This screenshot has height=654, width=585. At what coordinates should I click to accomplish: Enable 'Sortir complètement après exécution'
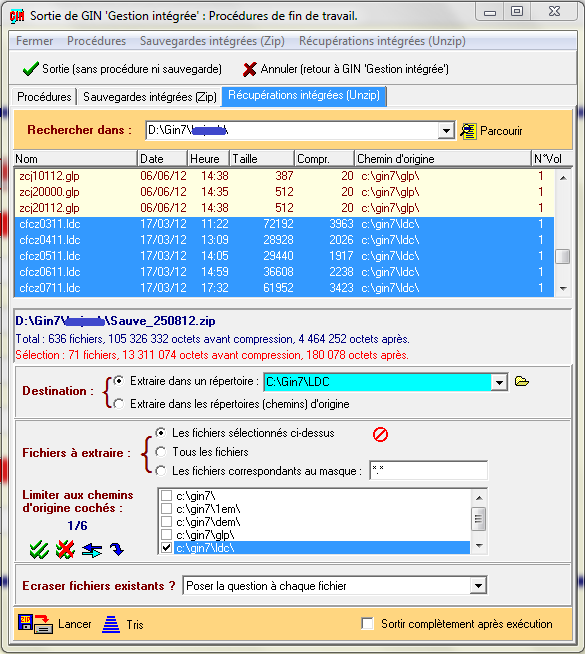(367, 624)
